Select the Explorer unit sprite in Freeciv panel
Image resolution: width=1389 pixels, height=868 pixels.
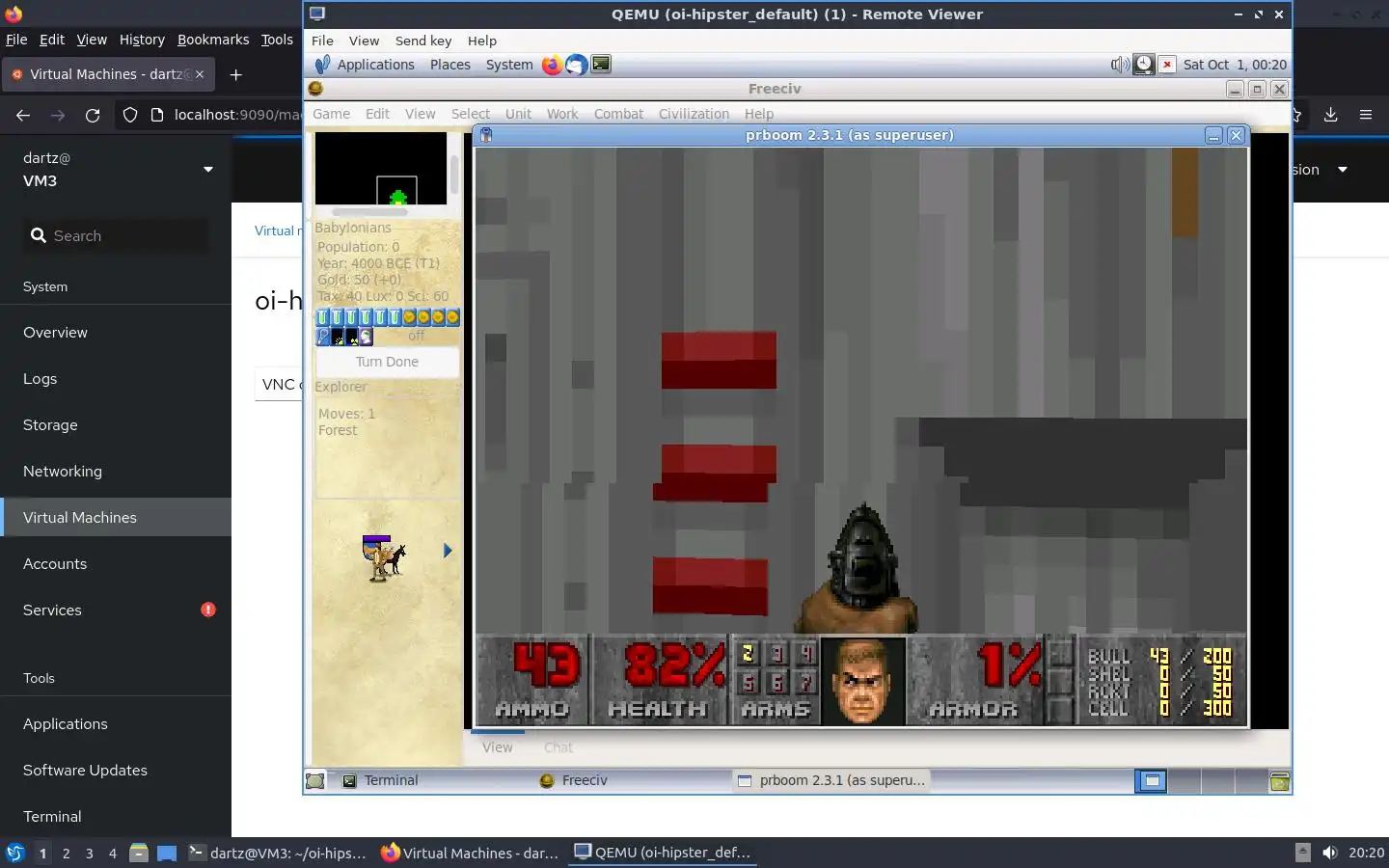pos(383,558)
